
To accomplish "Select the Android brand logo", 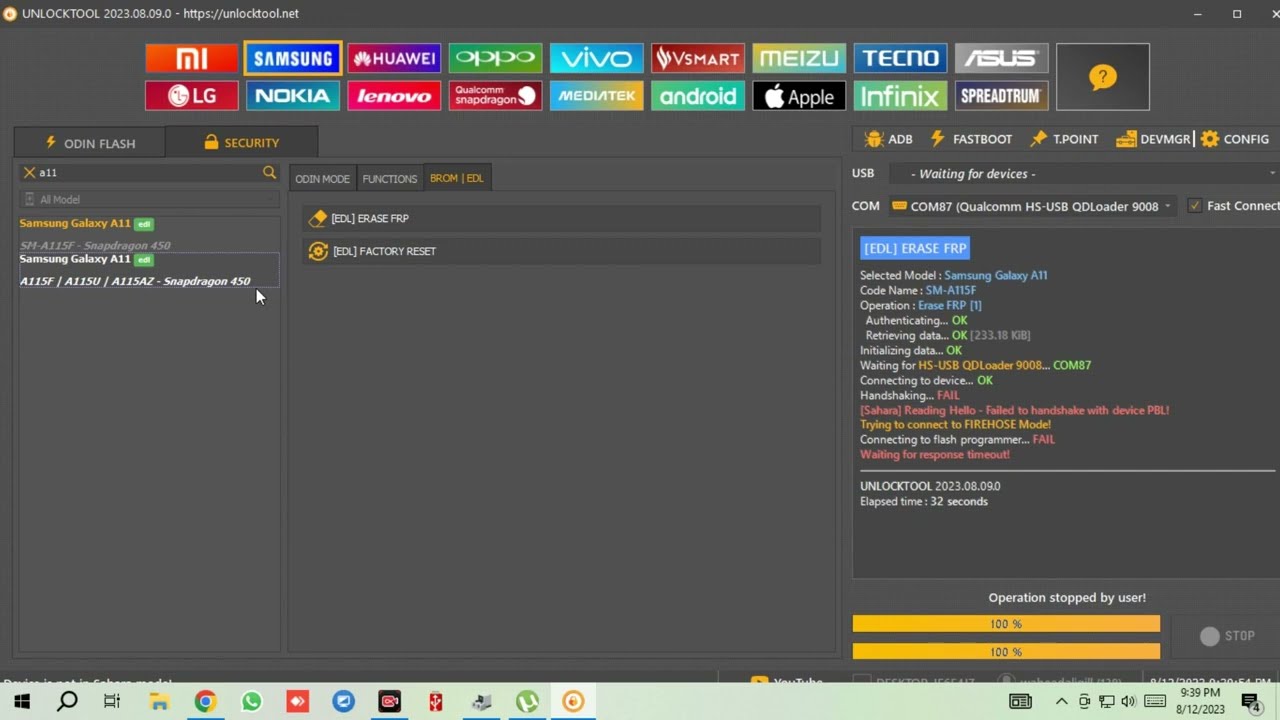I will point(697,96).
